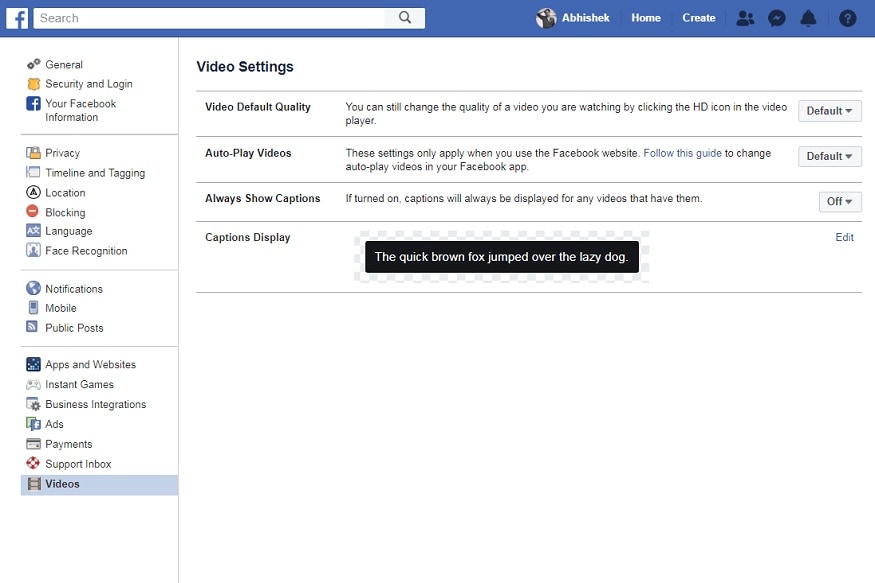
Task: Click the Instant Games controller icon
Action: (33, 384)
